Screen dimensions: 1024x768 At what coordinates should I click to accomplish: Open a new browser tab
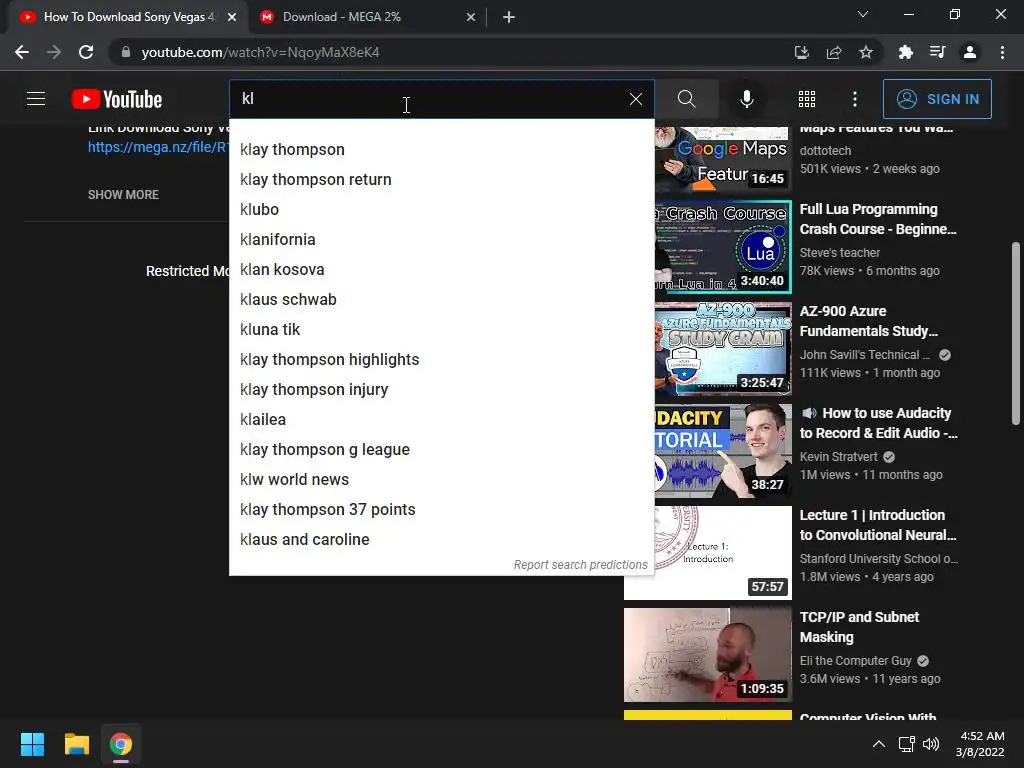(509, 17)
